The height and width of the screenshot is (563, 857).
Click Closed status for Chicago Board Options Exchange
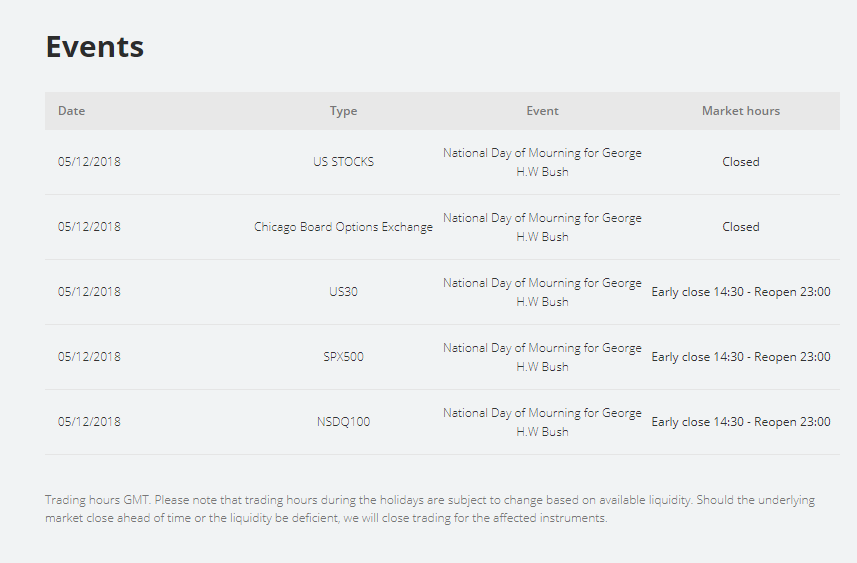pyautogui.click(x=740, y=227)
